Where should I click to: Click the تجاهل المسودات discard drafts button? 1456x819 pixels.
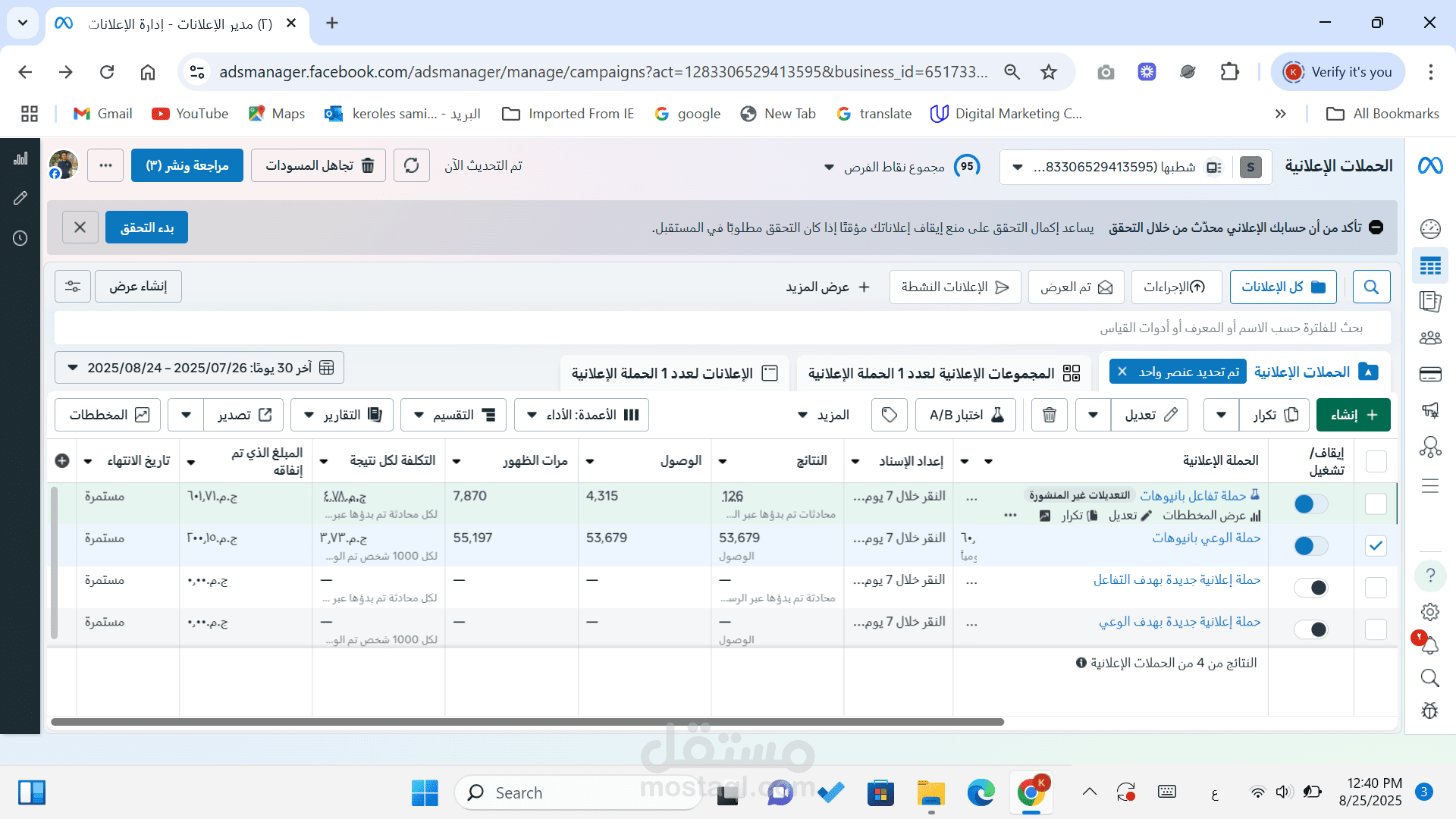pyautogui.click(x=318, y=165)
